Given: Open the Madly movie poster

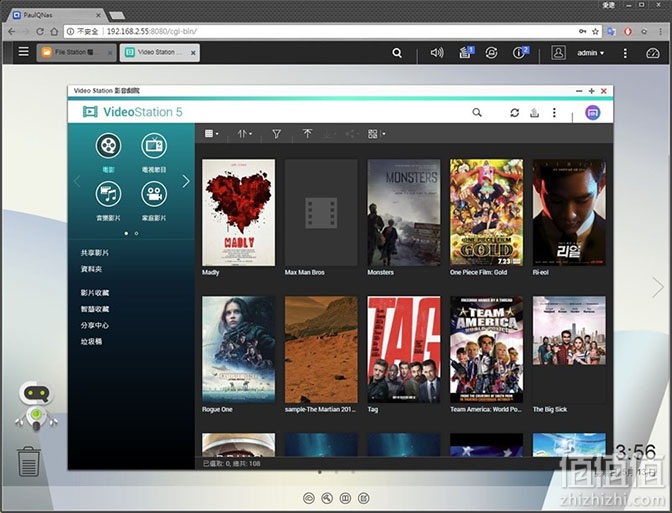Looking at the screenshot, I should 239,213.
